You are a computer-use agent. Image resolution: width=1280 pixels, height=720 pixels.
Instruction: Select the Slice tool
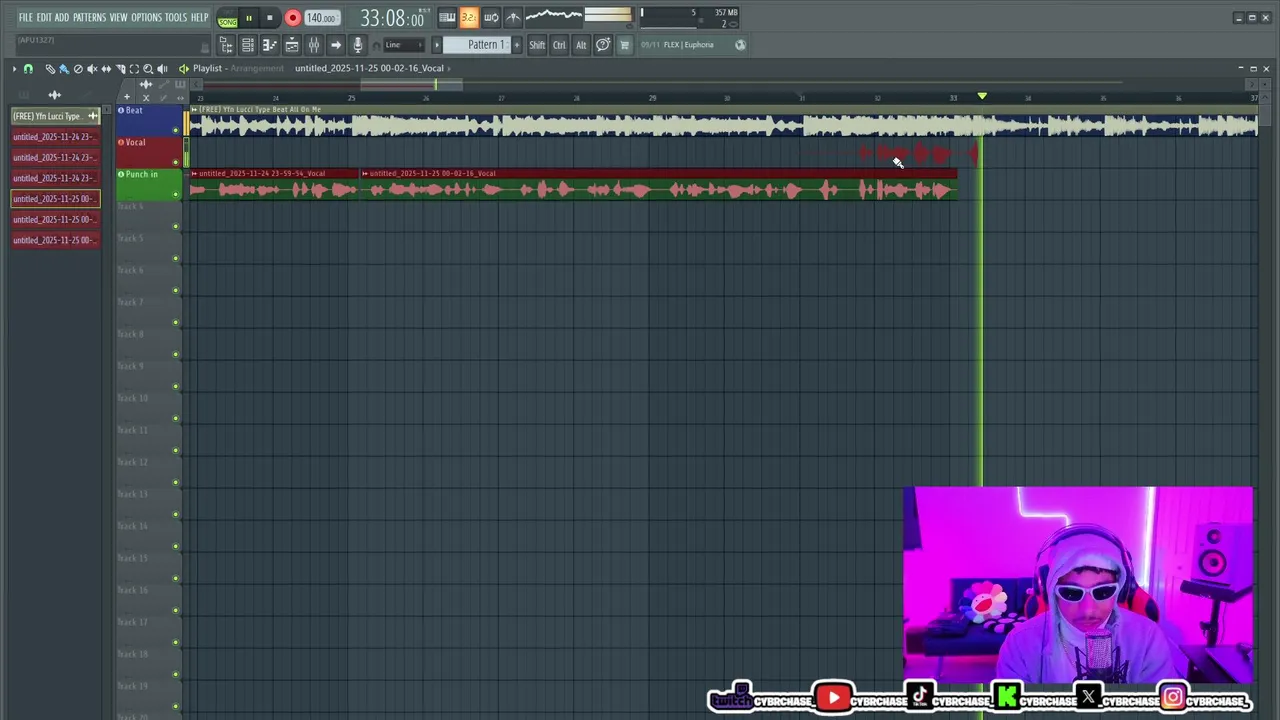[120, 69]
